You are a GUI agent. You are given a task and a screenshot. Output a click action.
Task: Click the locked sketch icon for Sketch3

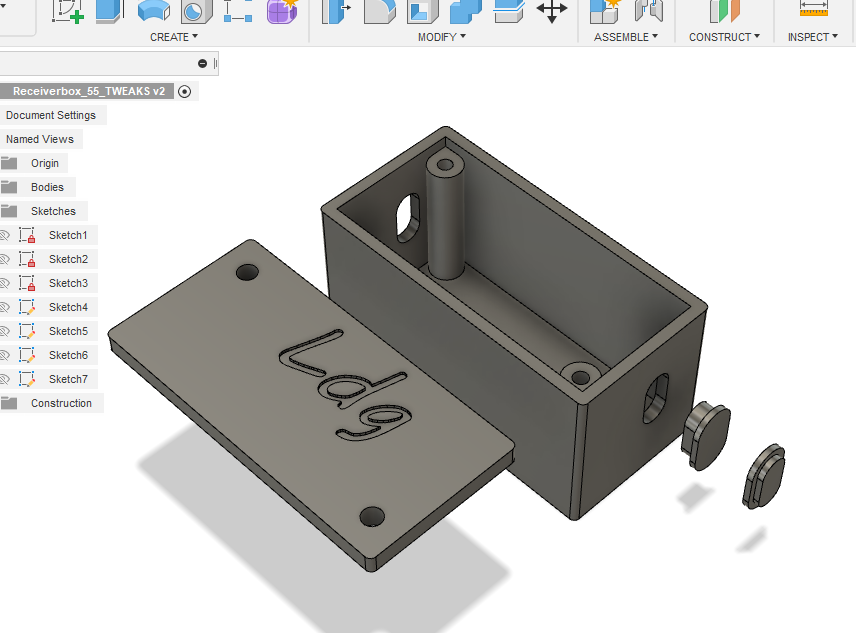[27, 283]
